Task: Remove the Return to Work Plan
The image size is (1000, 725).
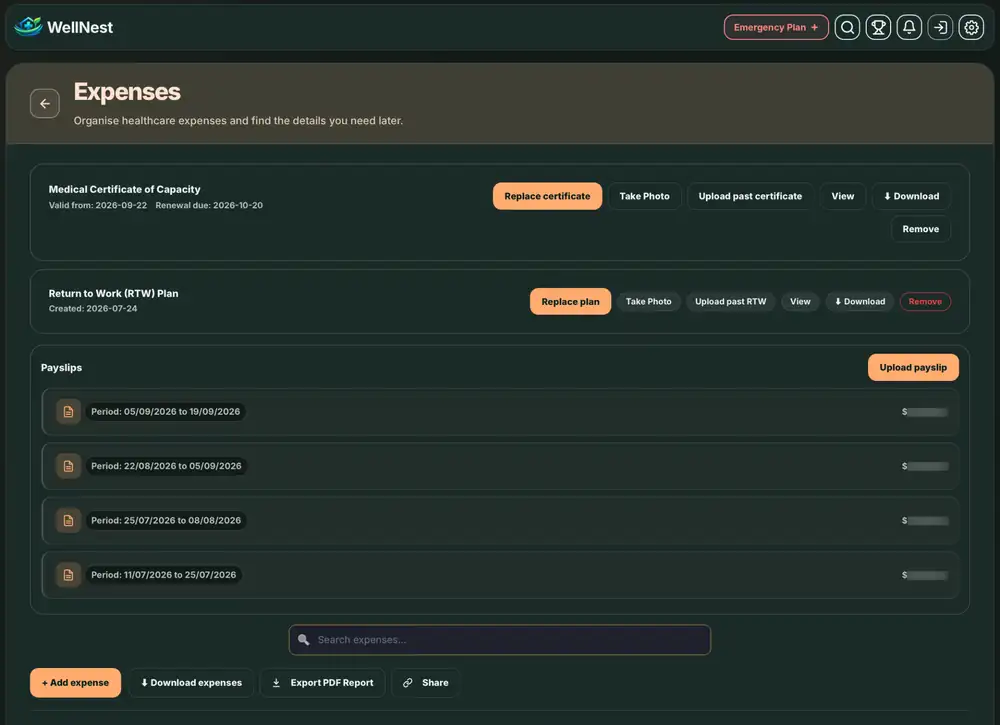Action: pos(925,302)
